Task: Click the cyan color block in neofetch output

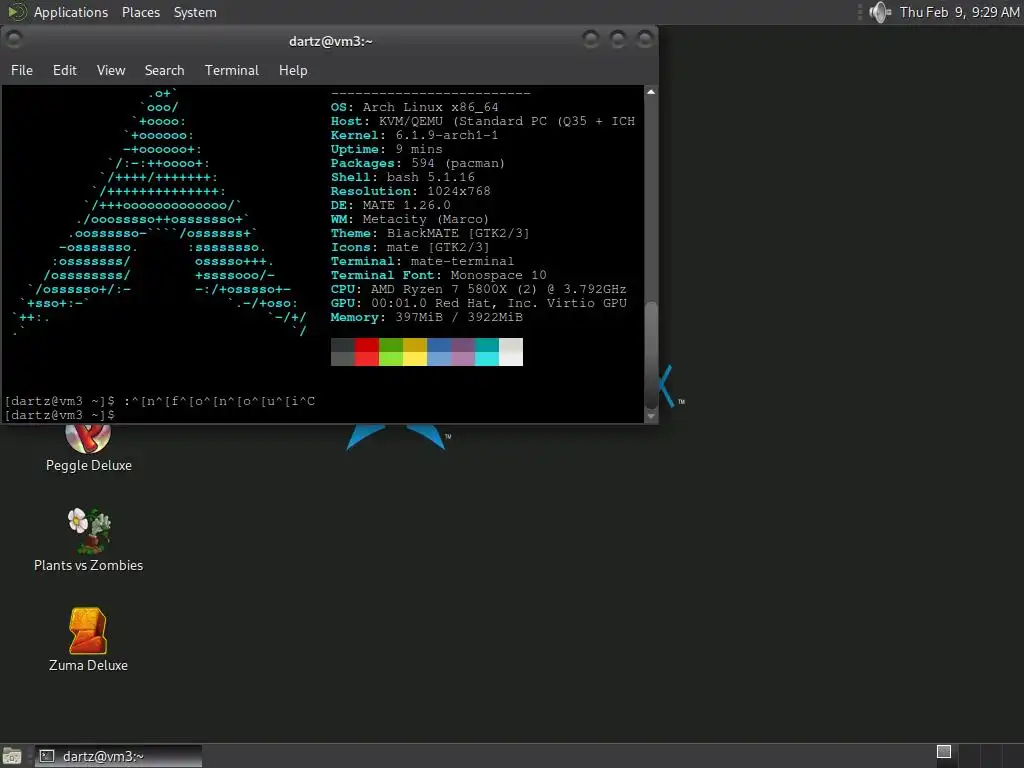Action: [x=487, y=352]
